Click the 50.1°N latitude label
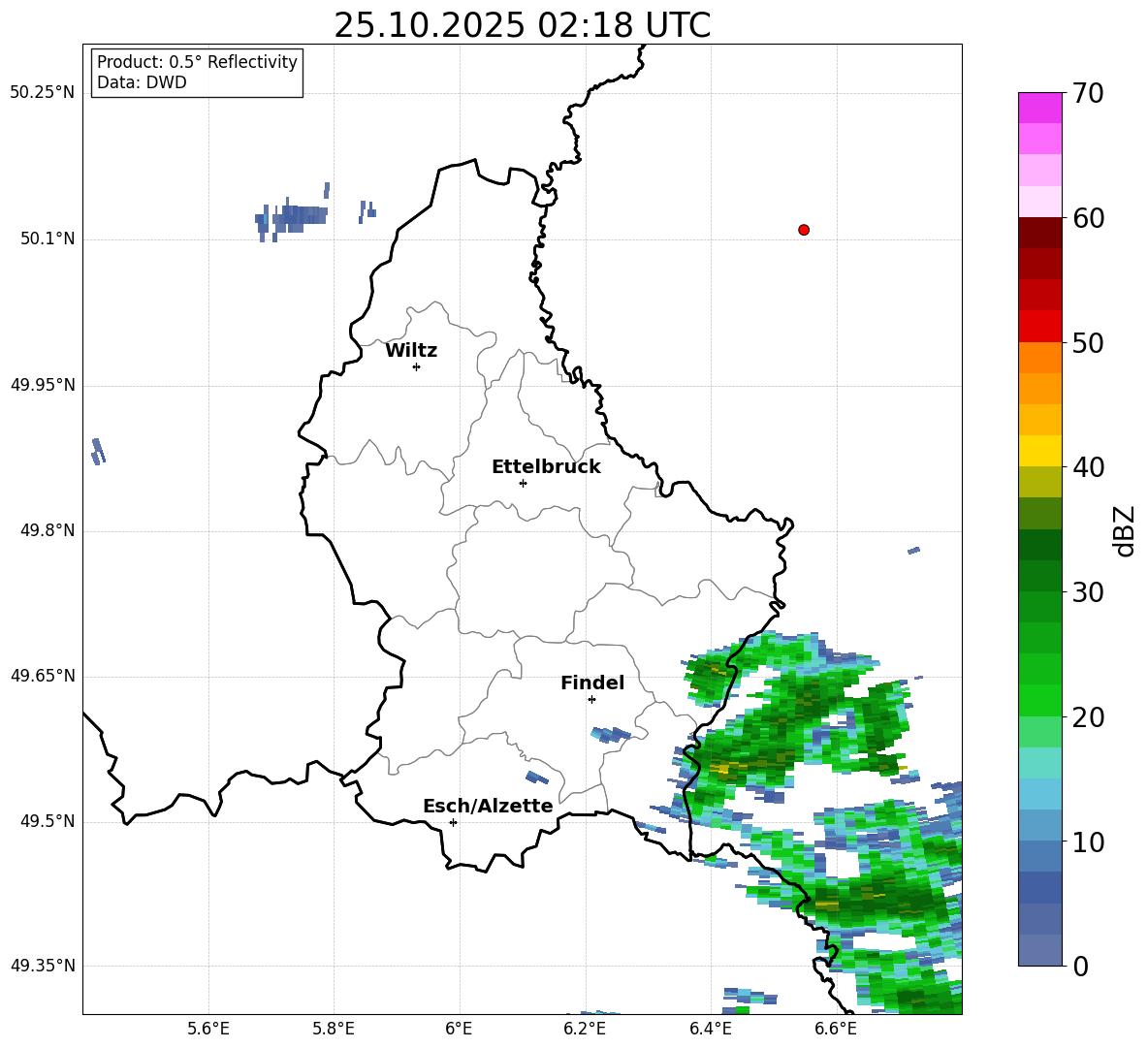Screen dimensions: 1148x1048 pyautogui.click(x=48, y=239)
